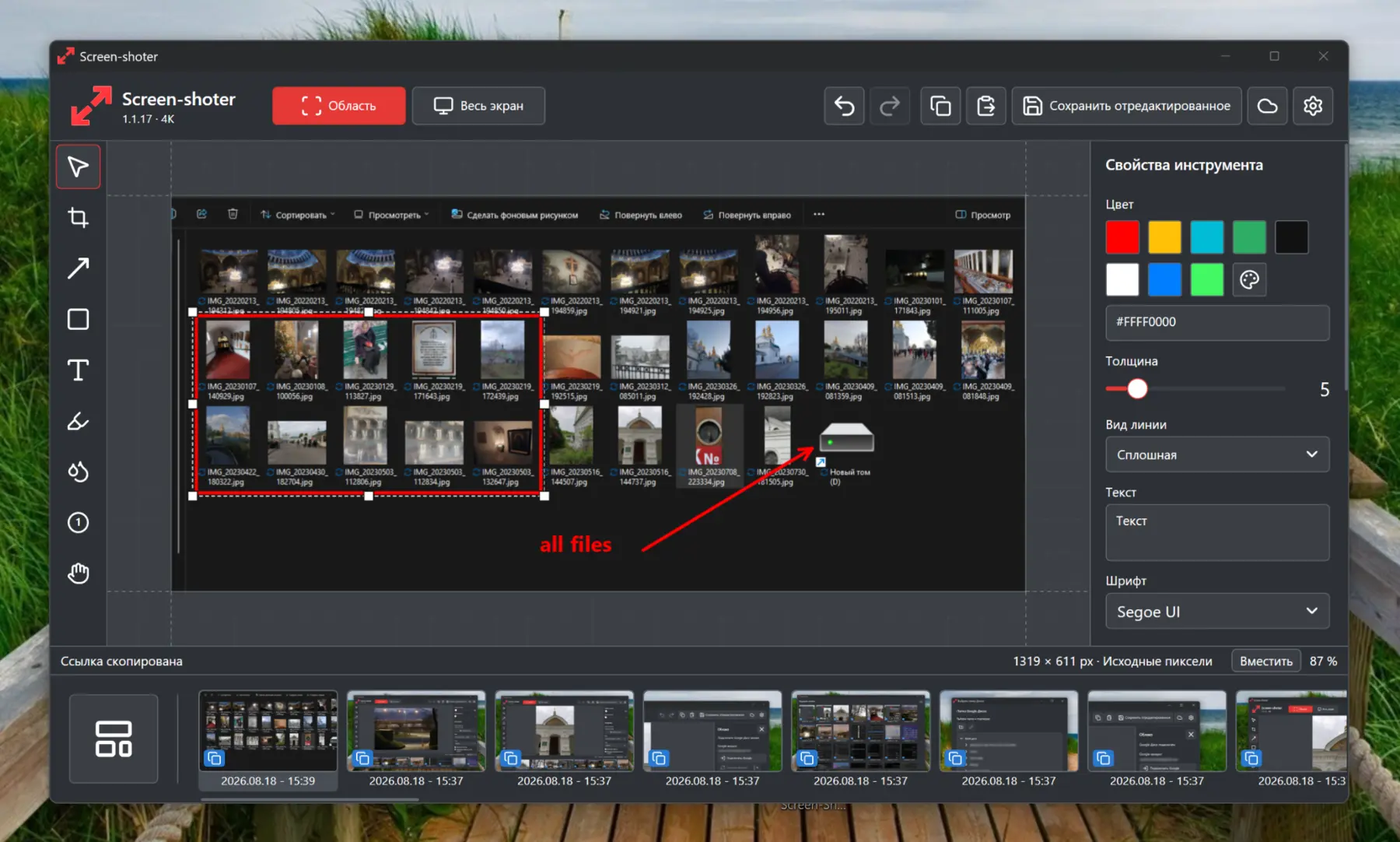Choose the highlighter marker tool
Viewport: 1400px width, 842px height.
coord(78,421)
